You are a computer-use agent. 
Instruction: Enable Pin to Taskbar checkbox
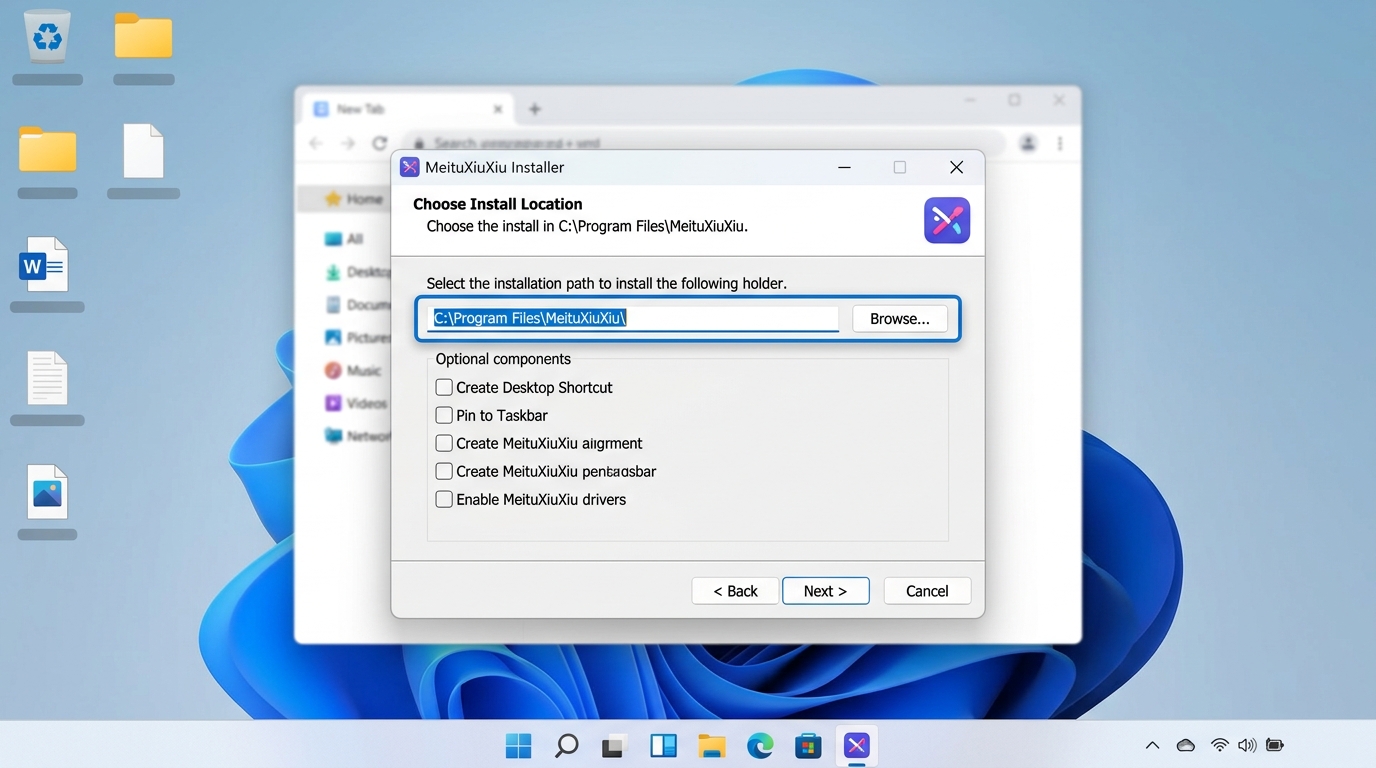click(x=444, y=415)
